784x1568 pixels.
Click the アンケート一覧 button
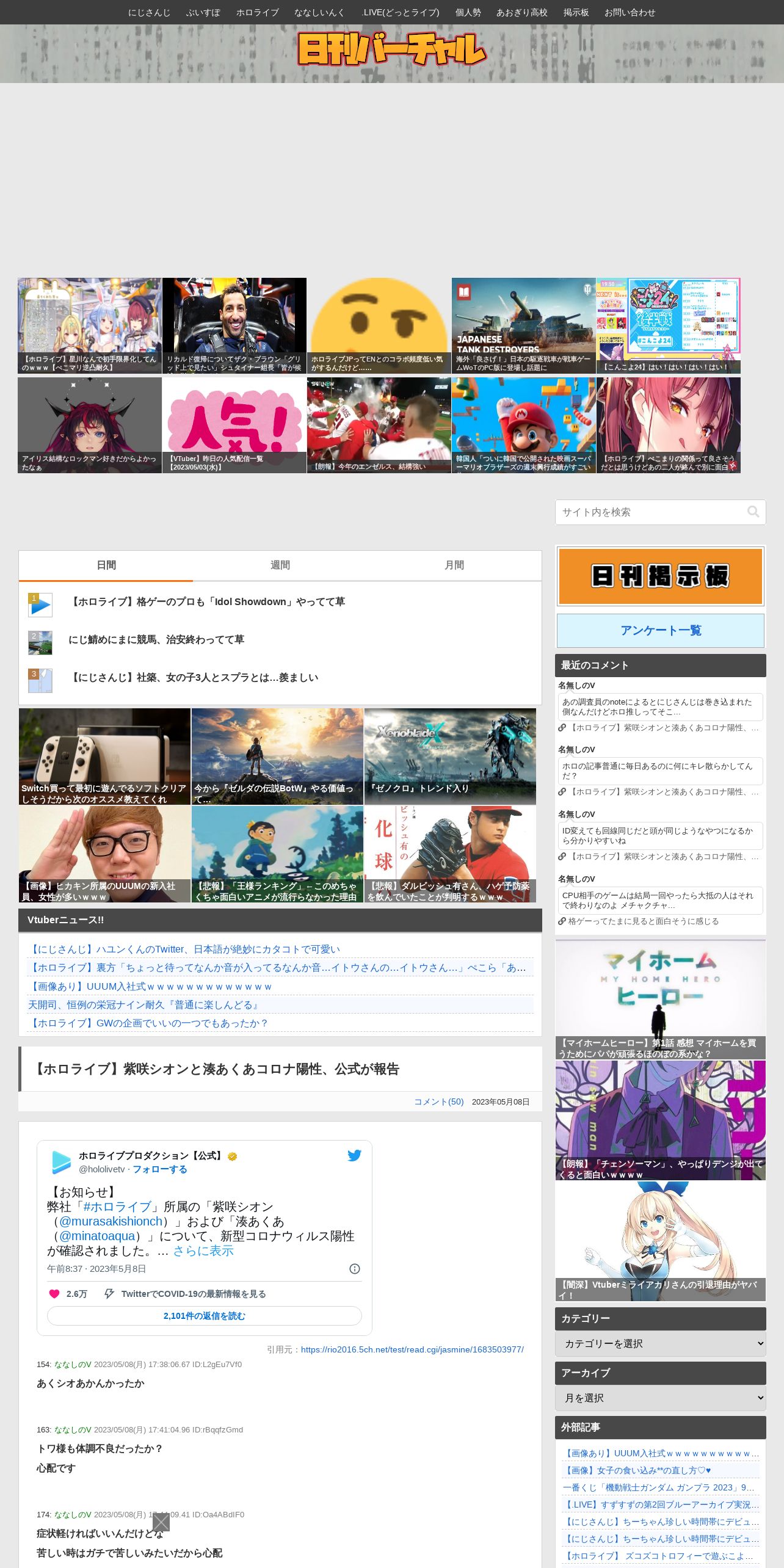(661, 630)
